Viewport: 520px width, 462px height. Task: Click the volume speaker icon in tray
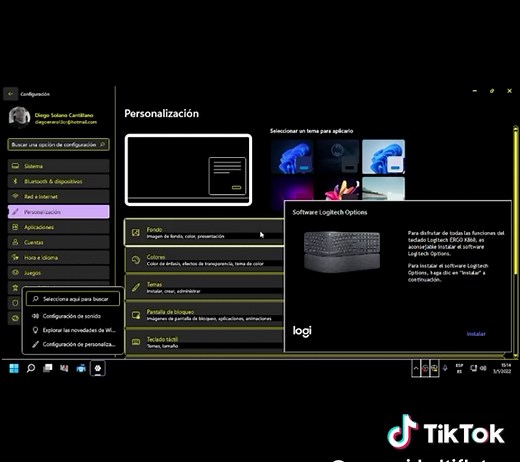(483, 368)
